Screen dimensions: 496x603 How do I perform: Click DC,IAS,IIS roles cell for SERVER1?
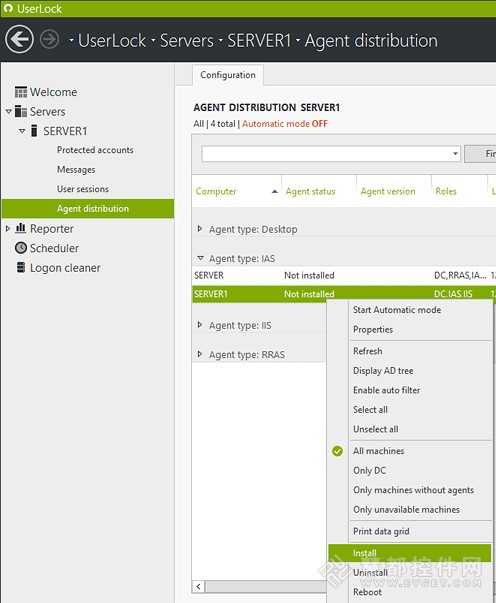click(453, 294)
